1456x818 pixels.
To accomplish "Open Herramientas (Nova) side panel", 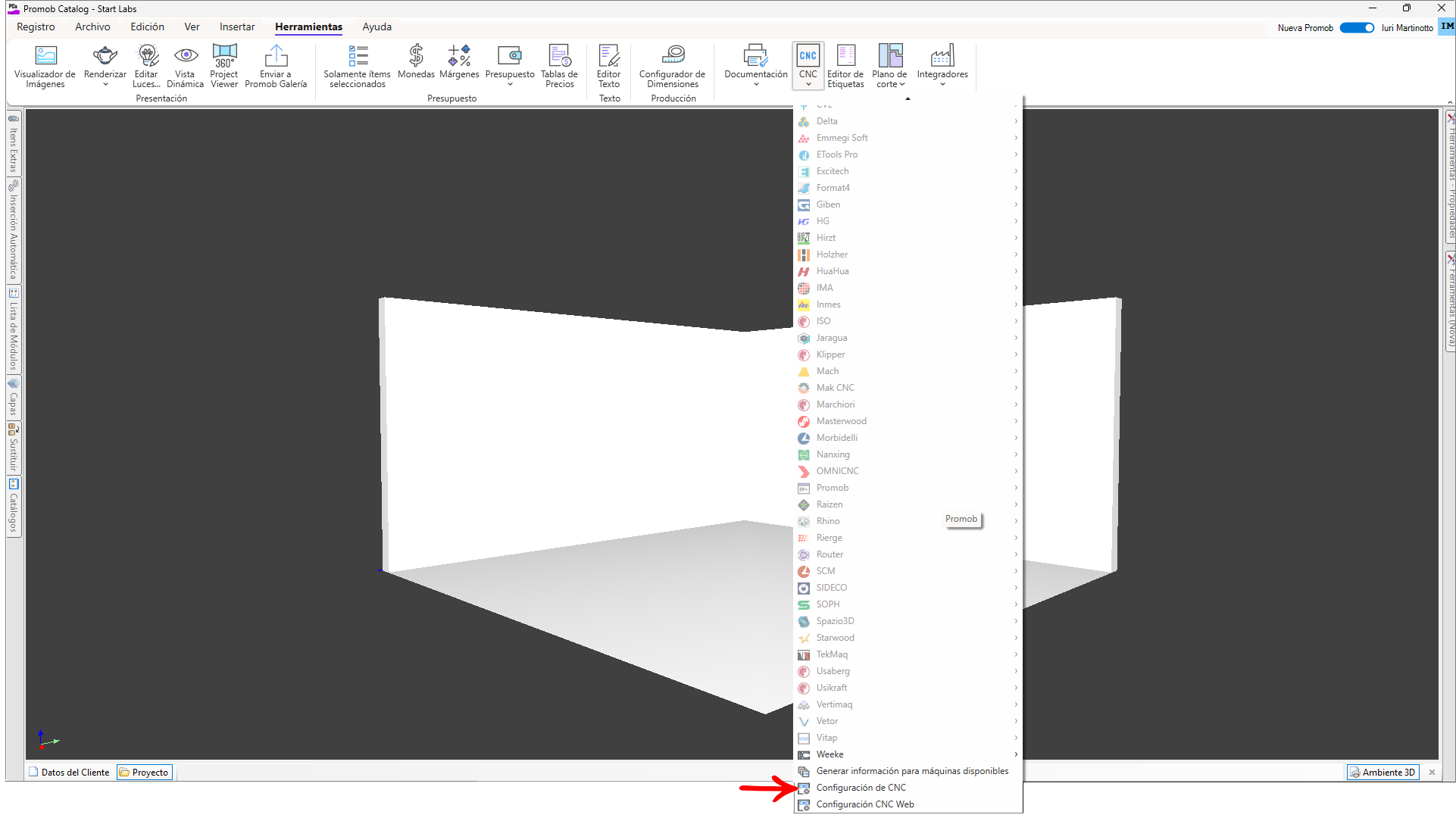I will (x=1450, y=301).
